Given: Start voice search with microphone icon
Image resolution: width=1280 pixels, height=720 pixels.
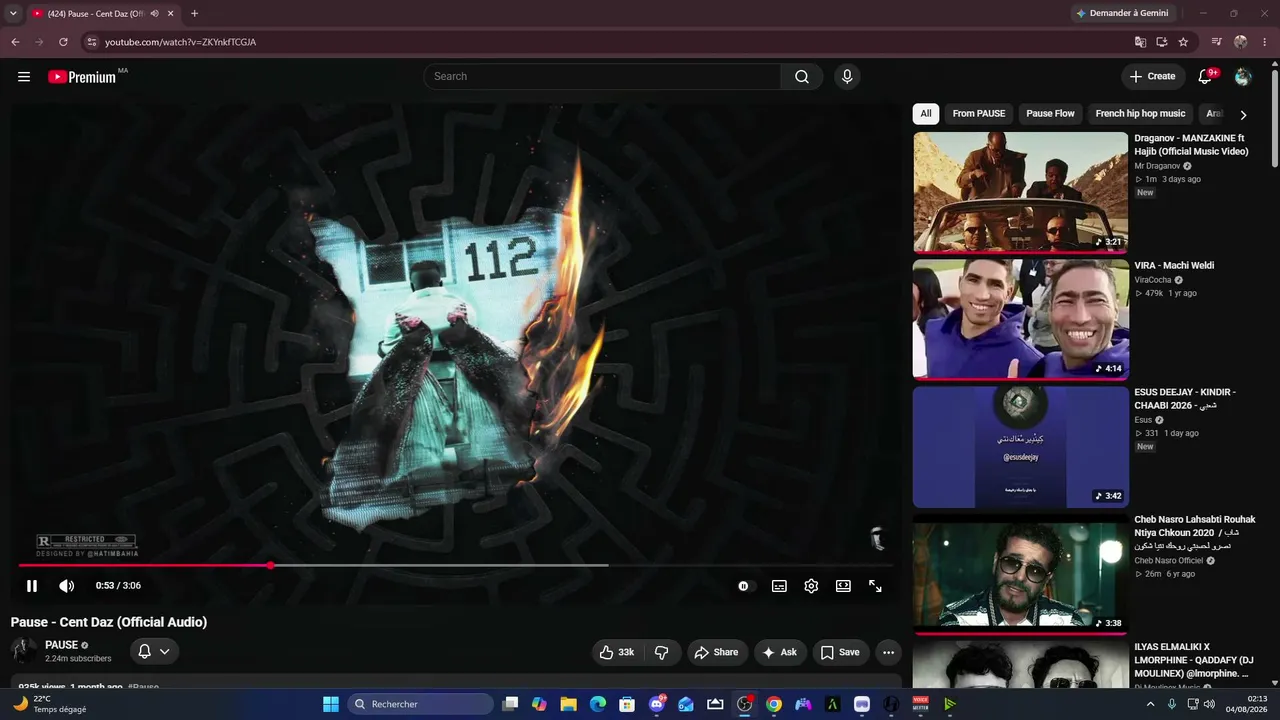Looking at the screenshot, I should [847, 76].
